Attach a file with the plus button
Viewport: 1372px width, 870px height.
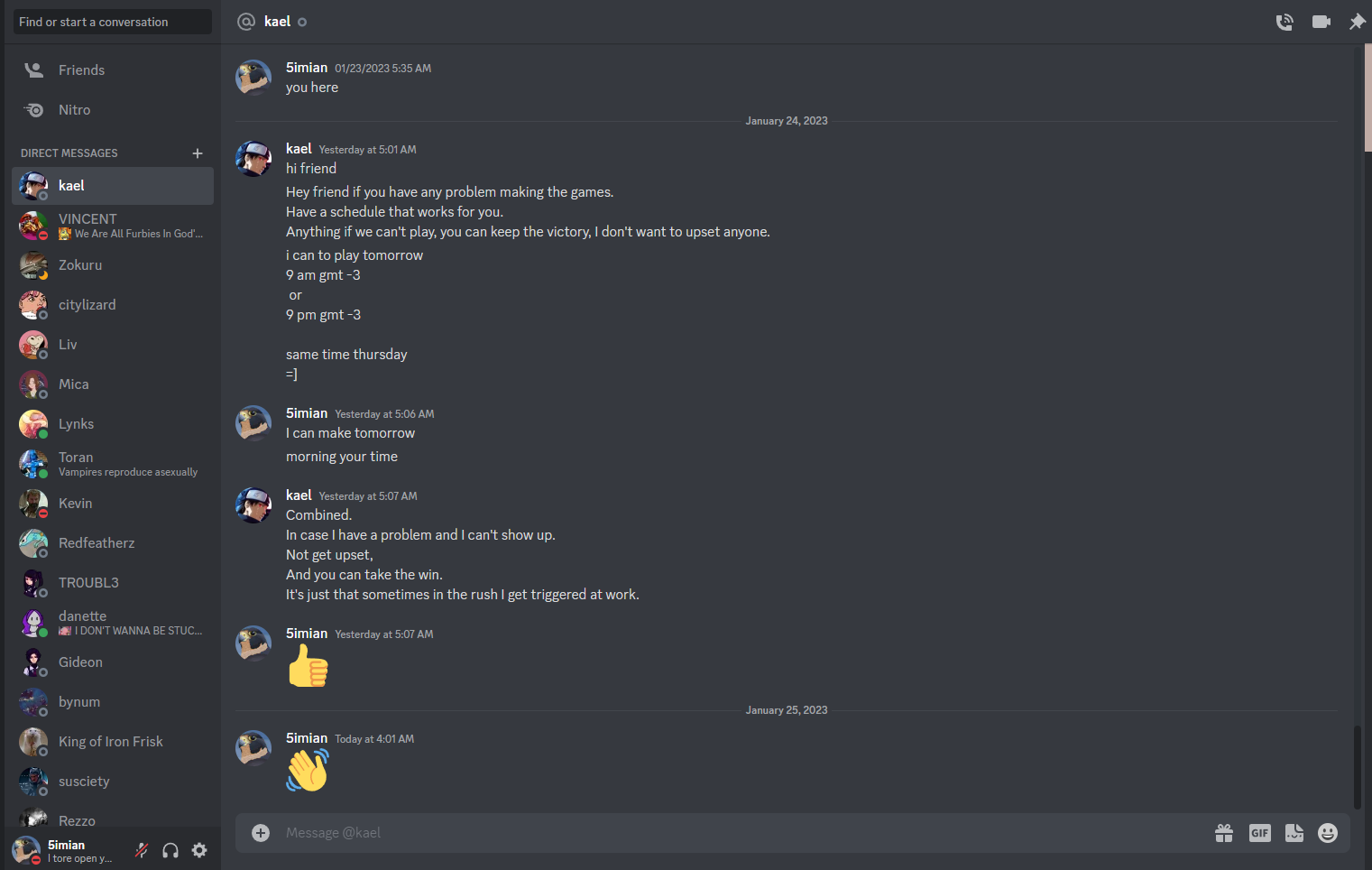[x=261, y=833]
